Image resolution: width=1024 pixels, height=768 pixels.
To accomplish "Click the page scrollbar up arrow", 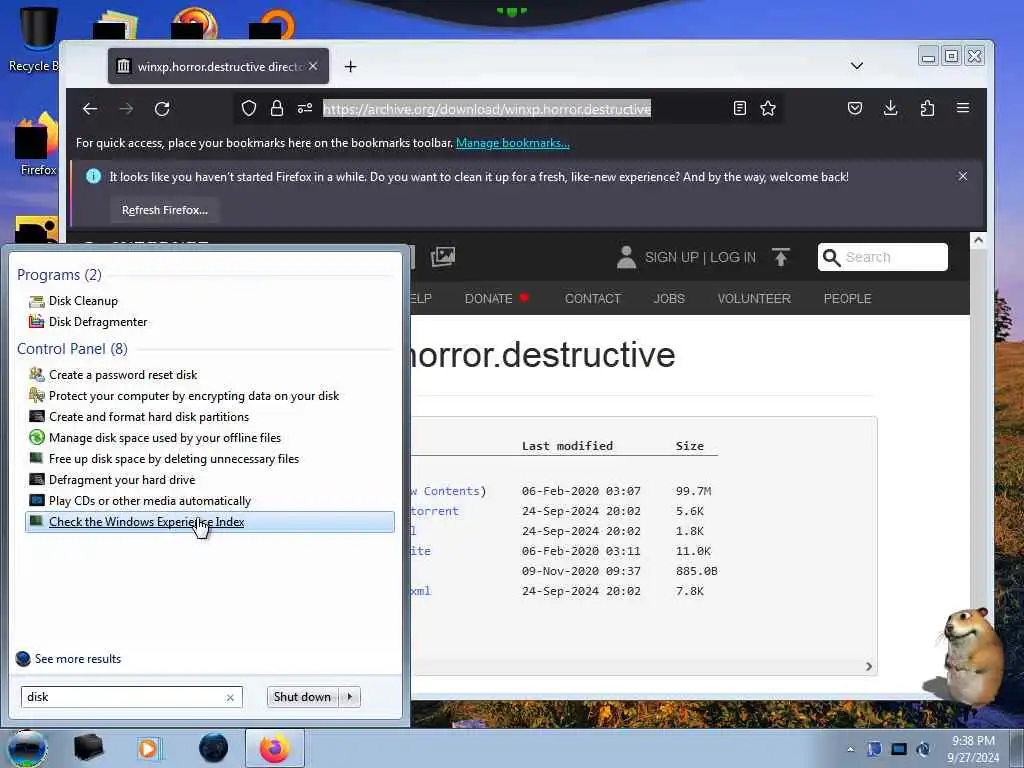I will coord(978,240).
